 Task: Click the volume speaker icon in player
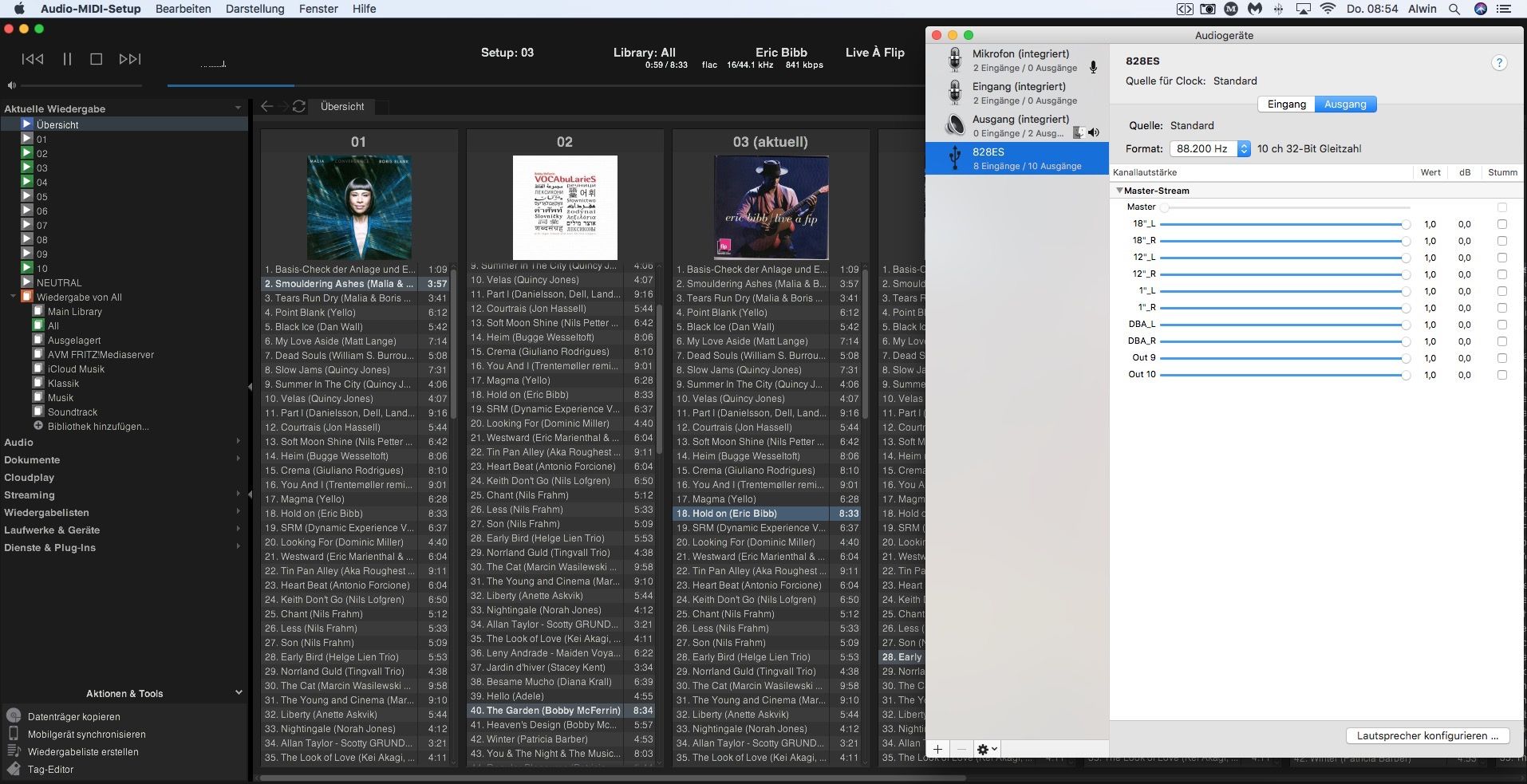tap(11, 85)
